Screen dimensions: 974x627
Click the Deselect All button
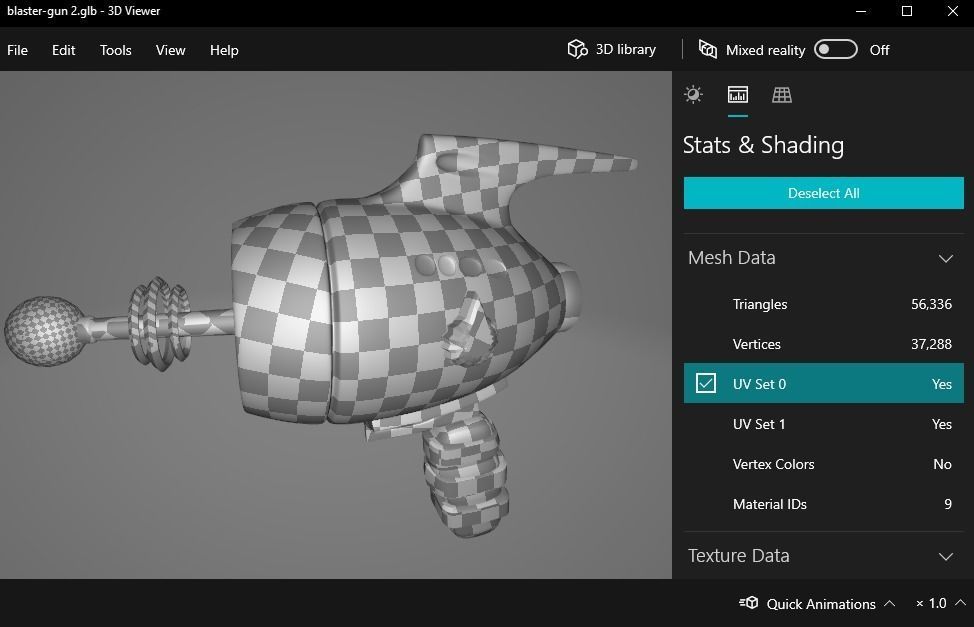[x=824, y=193]
